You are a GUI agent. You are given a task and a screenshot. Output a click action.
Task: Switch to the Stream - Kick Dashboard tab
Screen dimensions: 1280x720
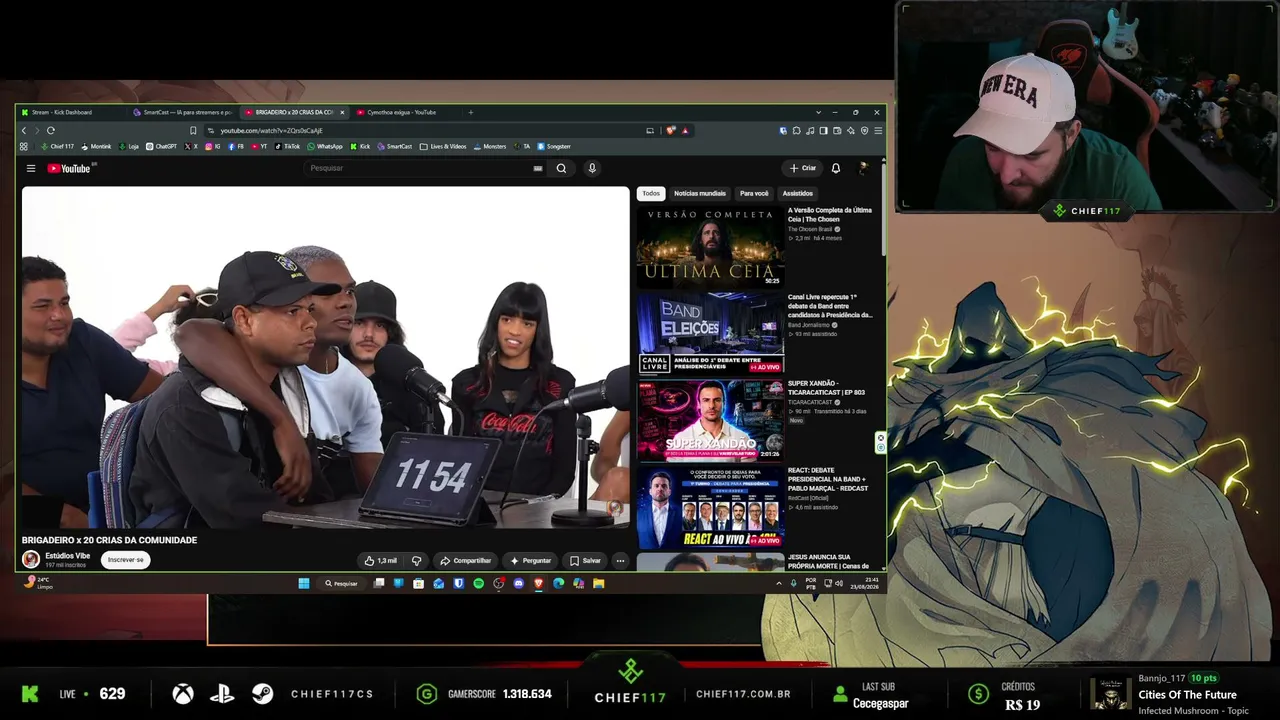[71, 112]
